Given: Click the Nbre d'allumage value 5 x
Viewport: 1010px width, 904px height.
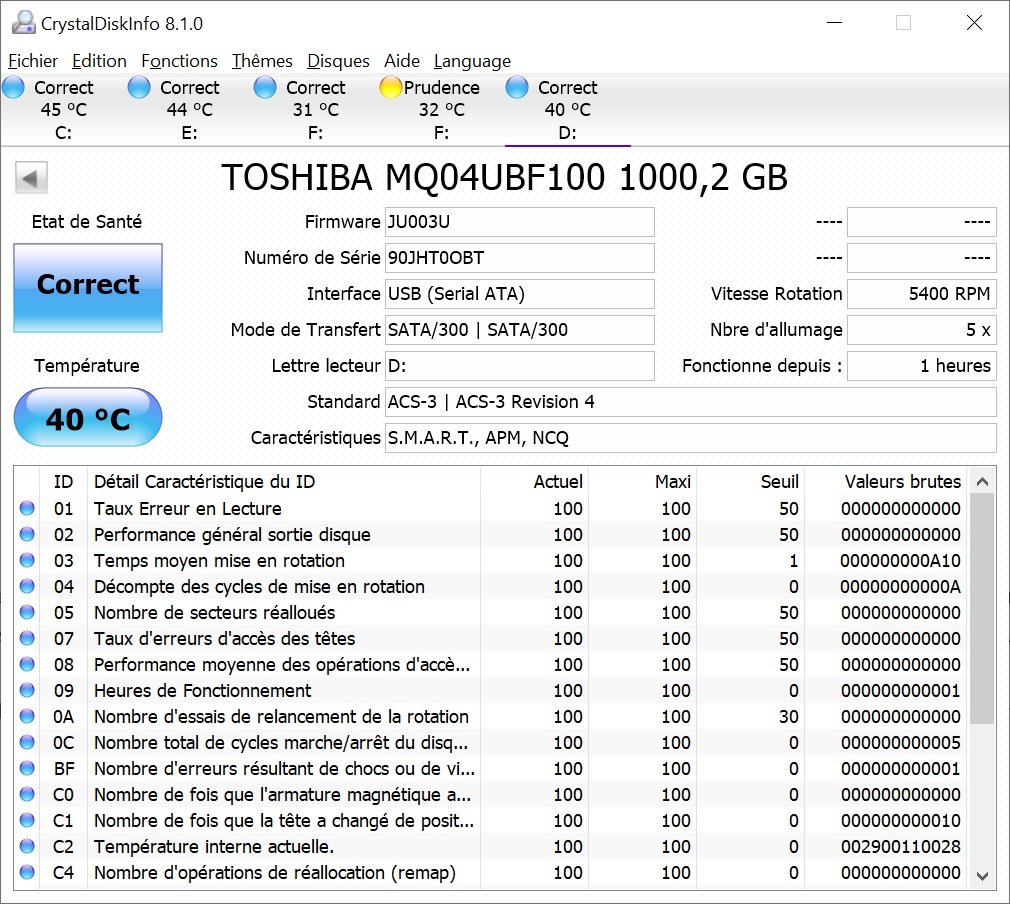Looking at the screenshot, I should pyautogui.click(x=922, y=330).
